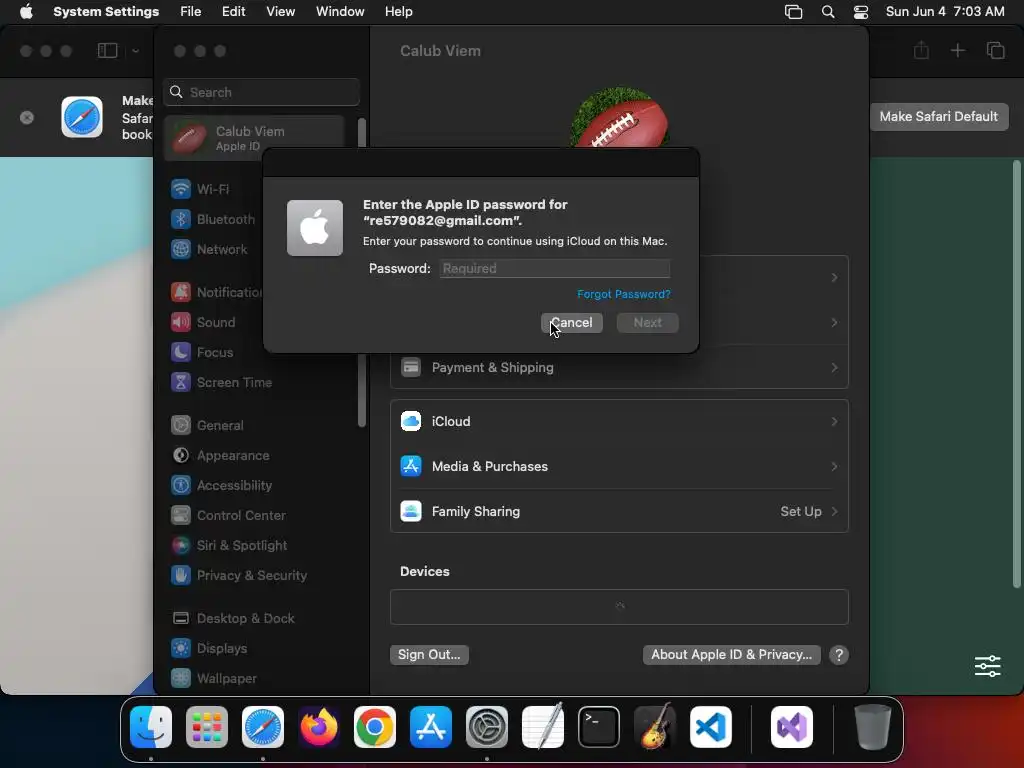Open the Apple menu
This screenshot has height=768, width=1024.
pos(26,12)
